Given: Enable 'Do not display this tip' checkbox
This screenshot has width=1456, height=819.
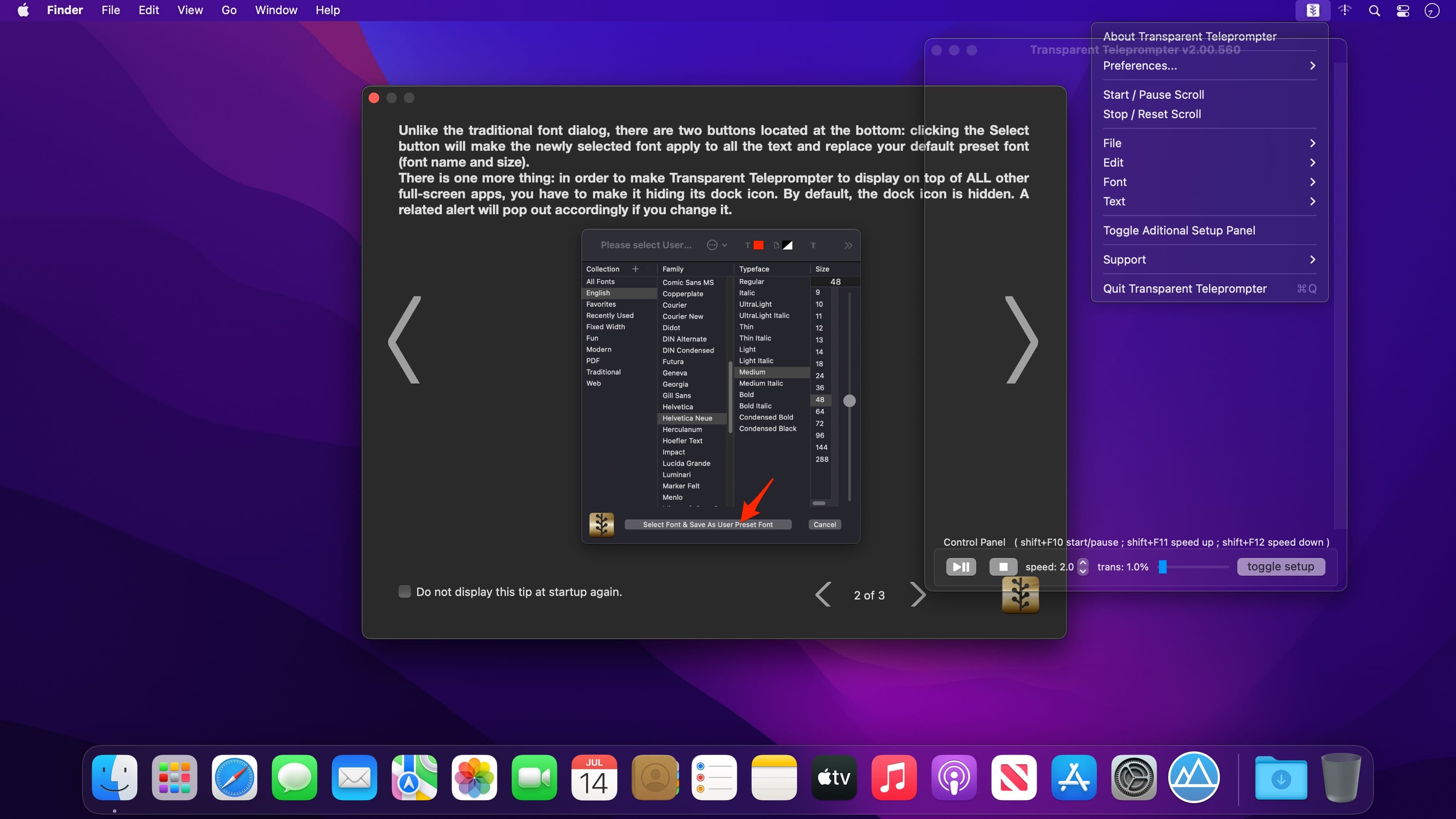Looking at the screenshot, I should (x=405, y=591).
